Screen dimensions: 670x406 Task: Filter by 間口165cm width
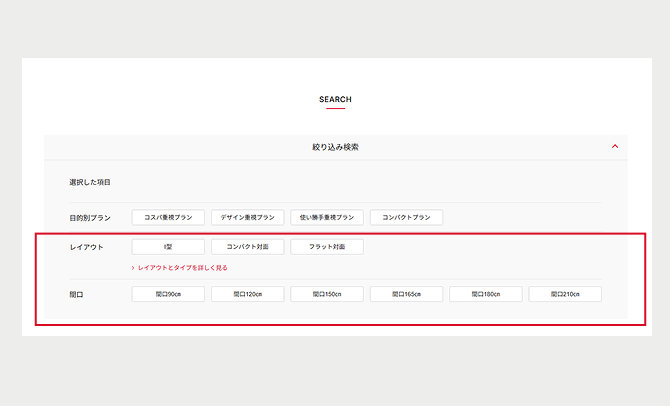pos(406,294)
